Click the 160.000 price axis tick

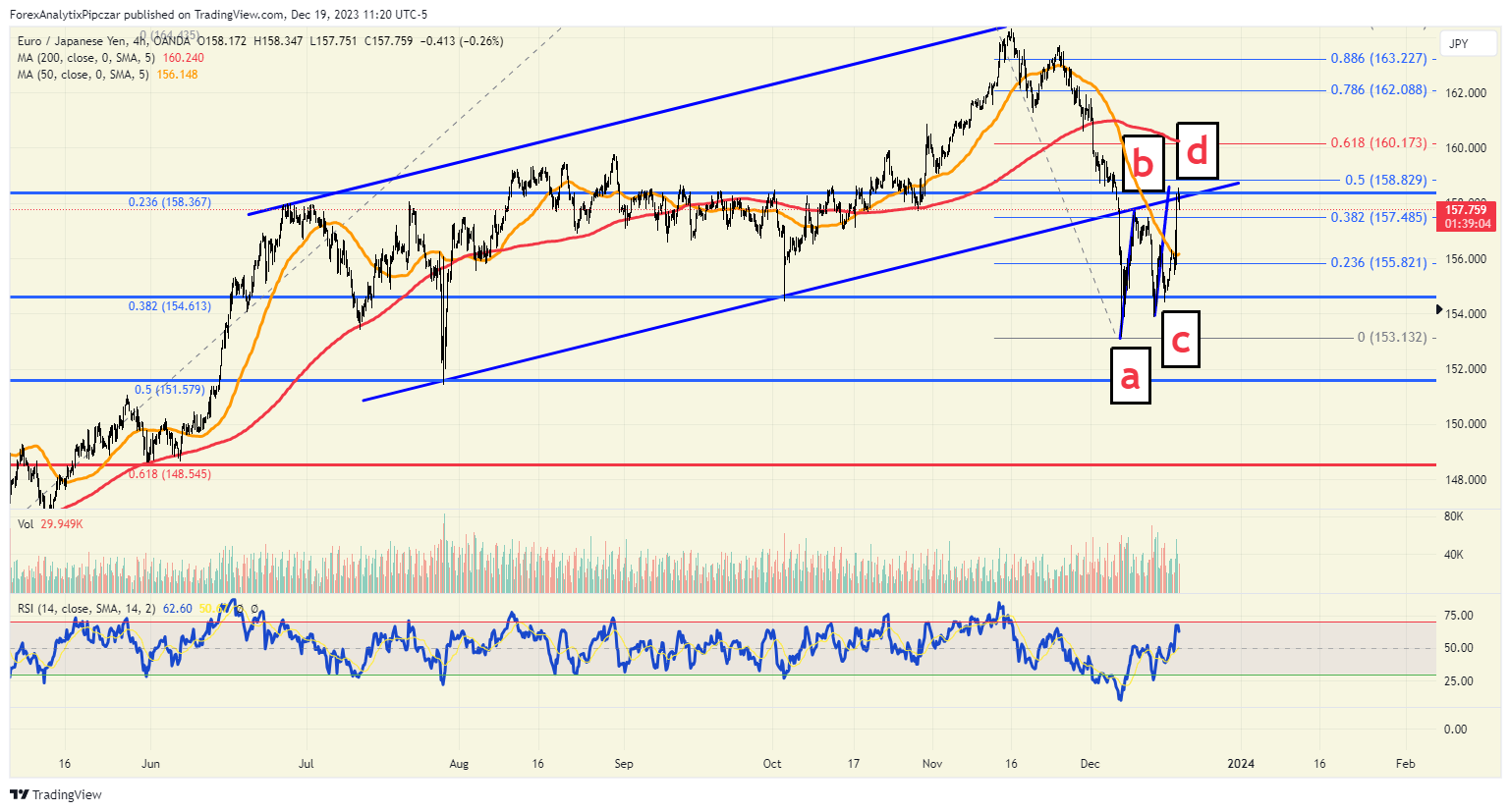[x=1466, y=148]
